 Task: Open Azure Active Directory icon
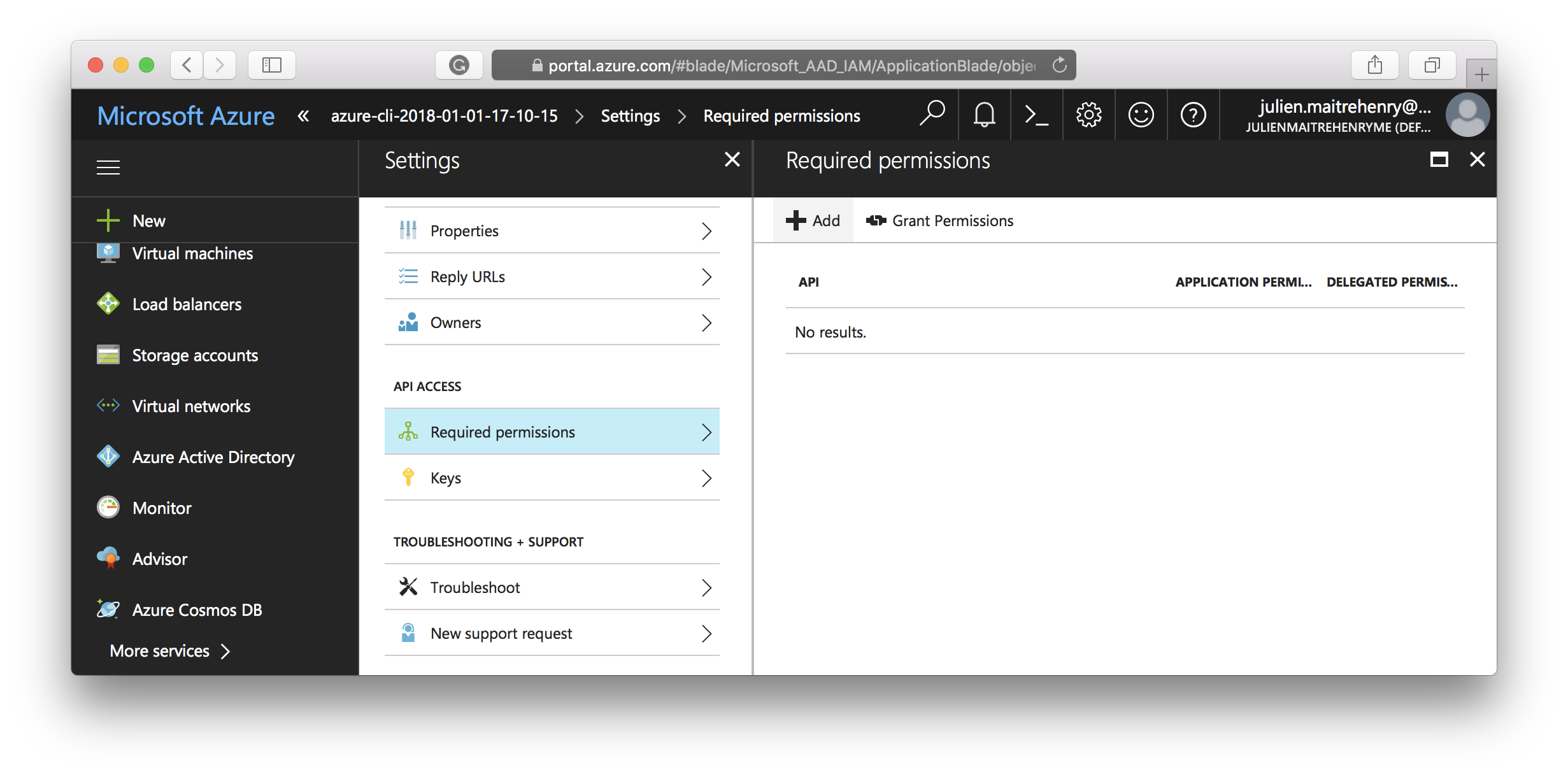108,457
